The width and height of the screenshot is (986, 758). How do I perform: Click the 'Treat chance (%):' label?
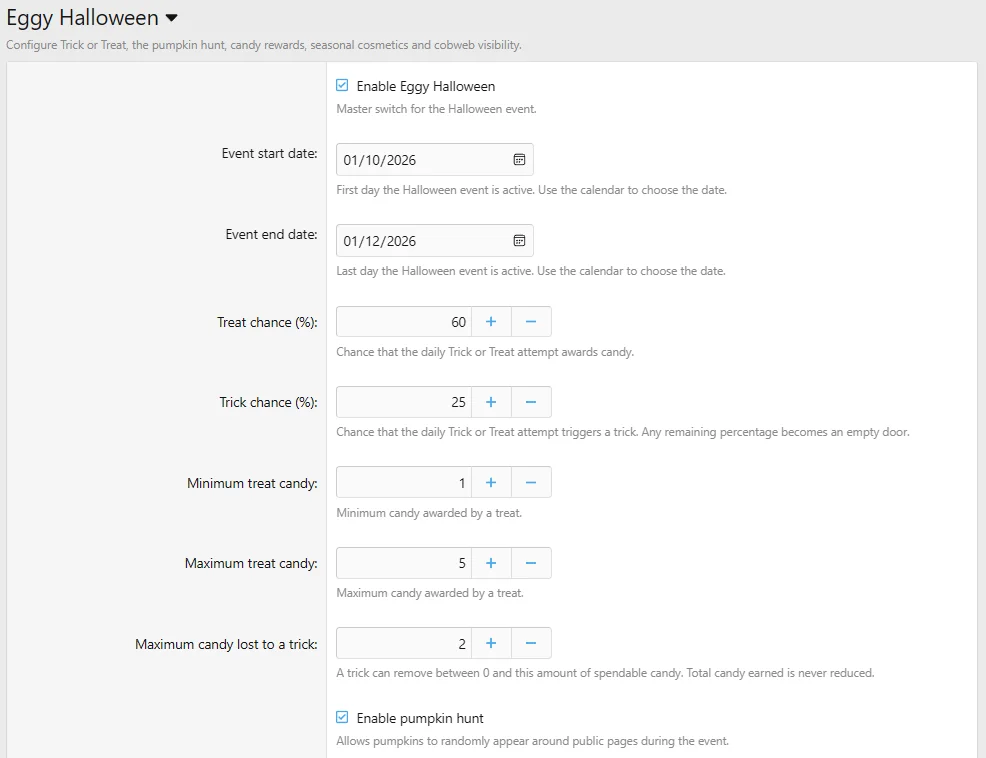pyautogui.click(x=267, y=322)
